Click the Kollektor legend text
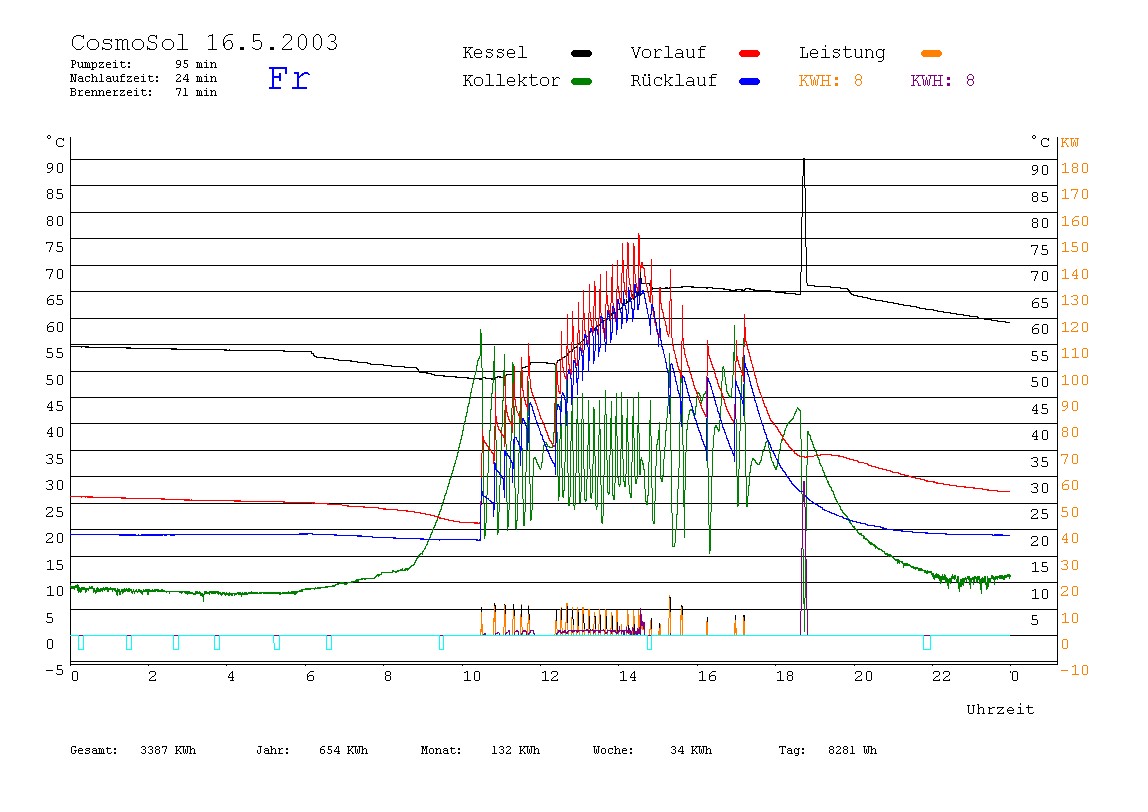 pos(511,81)
